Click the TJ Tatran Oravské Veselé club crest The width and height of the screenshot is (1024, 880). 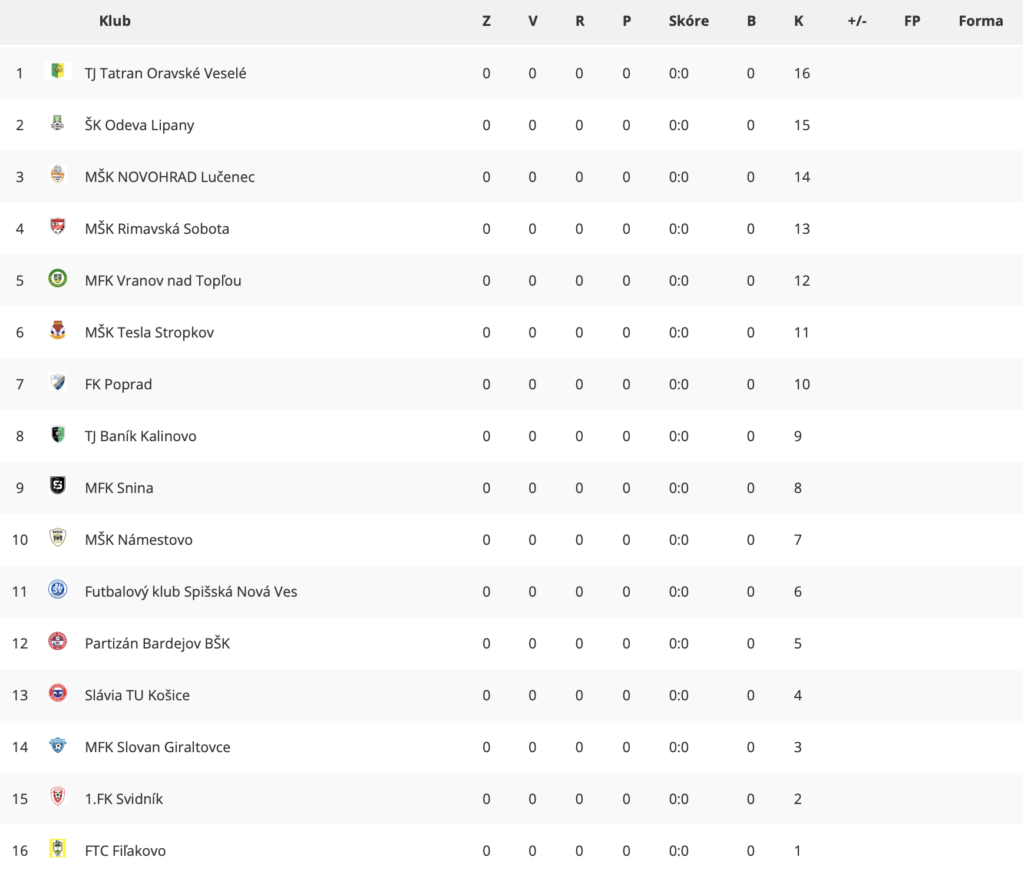57,71
